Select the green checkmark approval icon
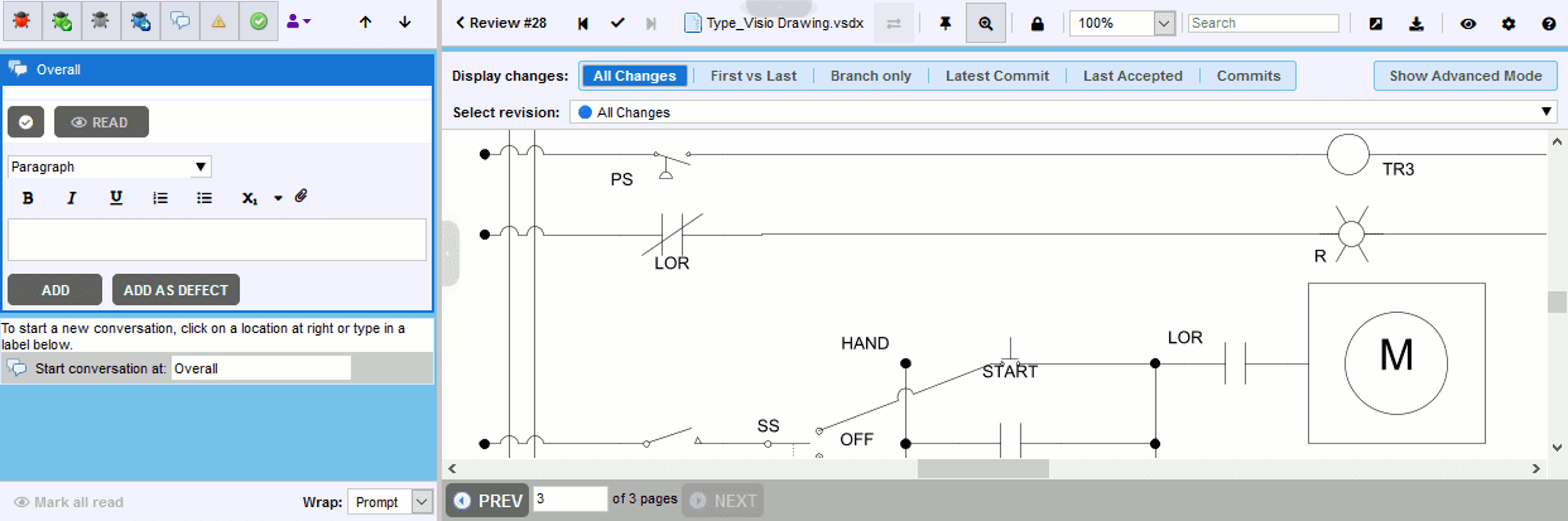 (258, 22)
